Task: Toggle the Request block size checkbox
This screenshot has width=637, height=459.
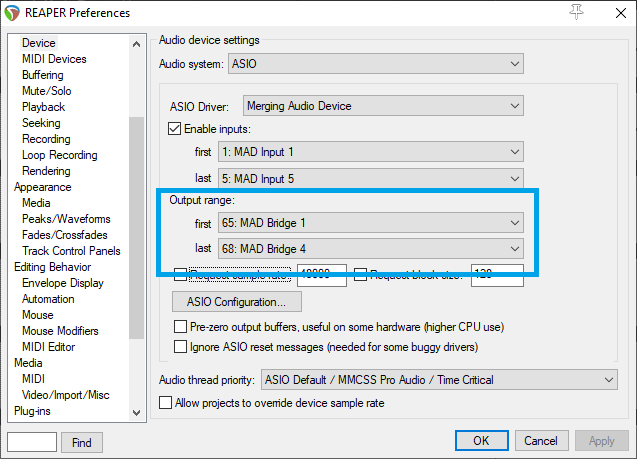Action: tap(360, 275)
